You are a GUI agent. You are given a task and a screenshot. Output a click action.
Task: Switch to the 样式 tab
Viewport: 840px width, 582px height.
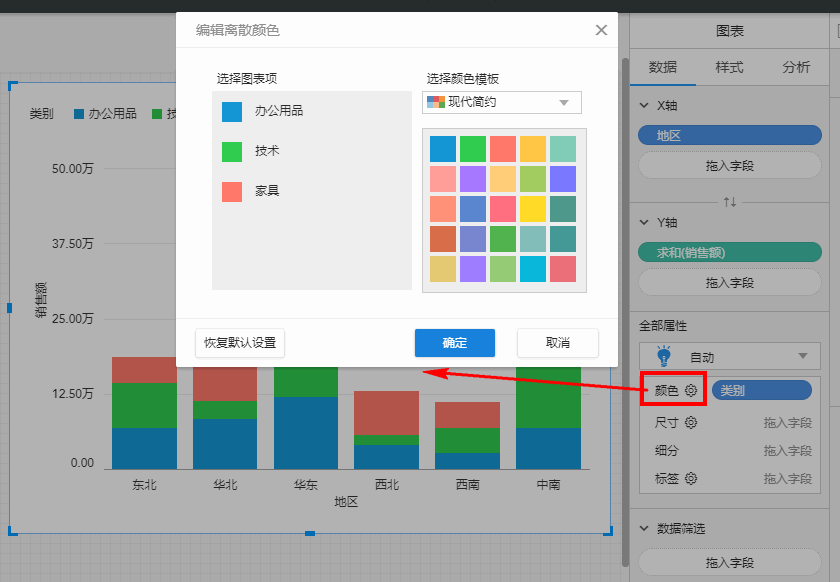(x=729, y=67)
